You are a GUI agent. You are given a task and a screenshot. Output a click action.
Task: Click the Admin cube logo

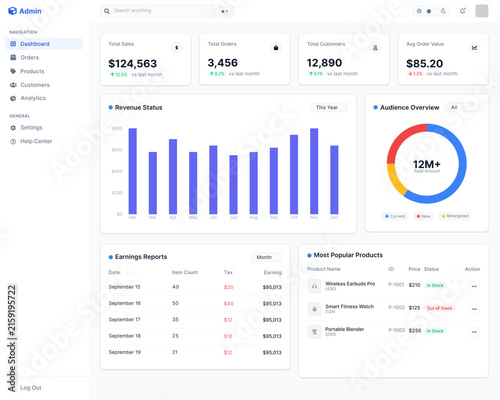[12, 11]
